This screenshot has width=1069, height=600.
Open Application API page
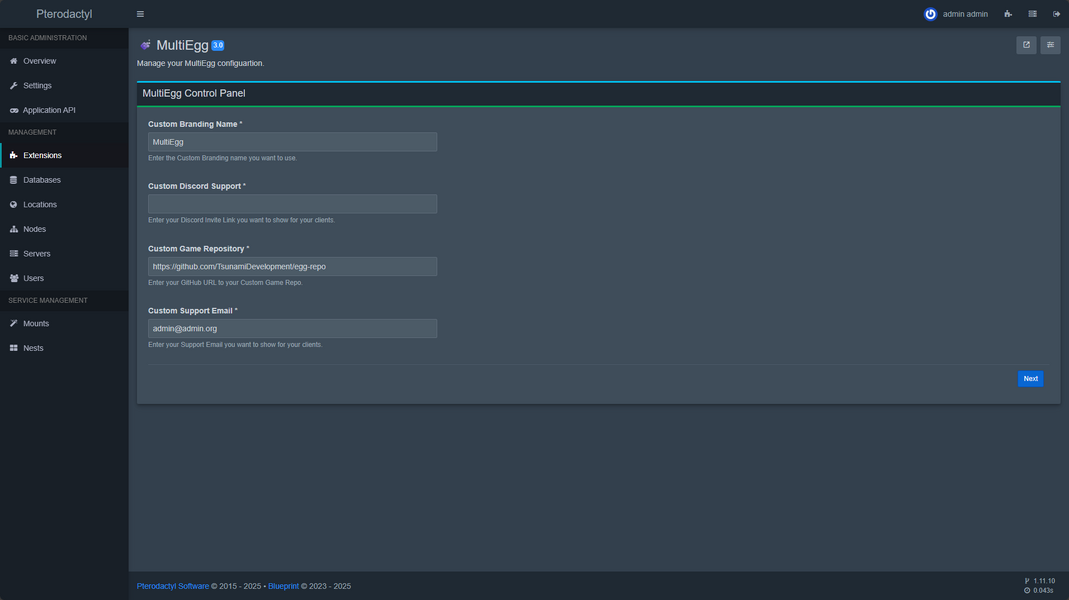click(x=64, y=110)
